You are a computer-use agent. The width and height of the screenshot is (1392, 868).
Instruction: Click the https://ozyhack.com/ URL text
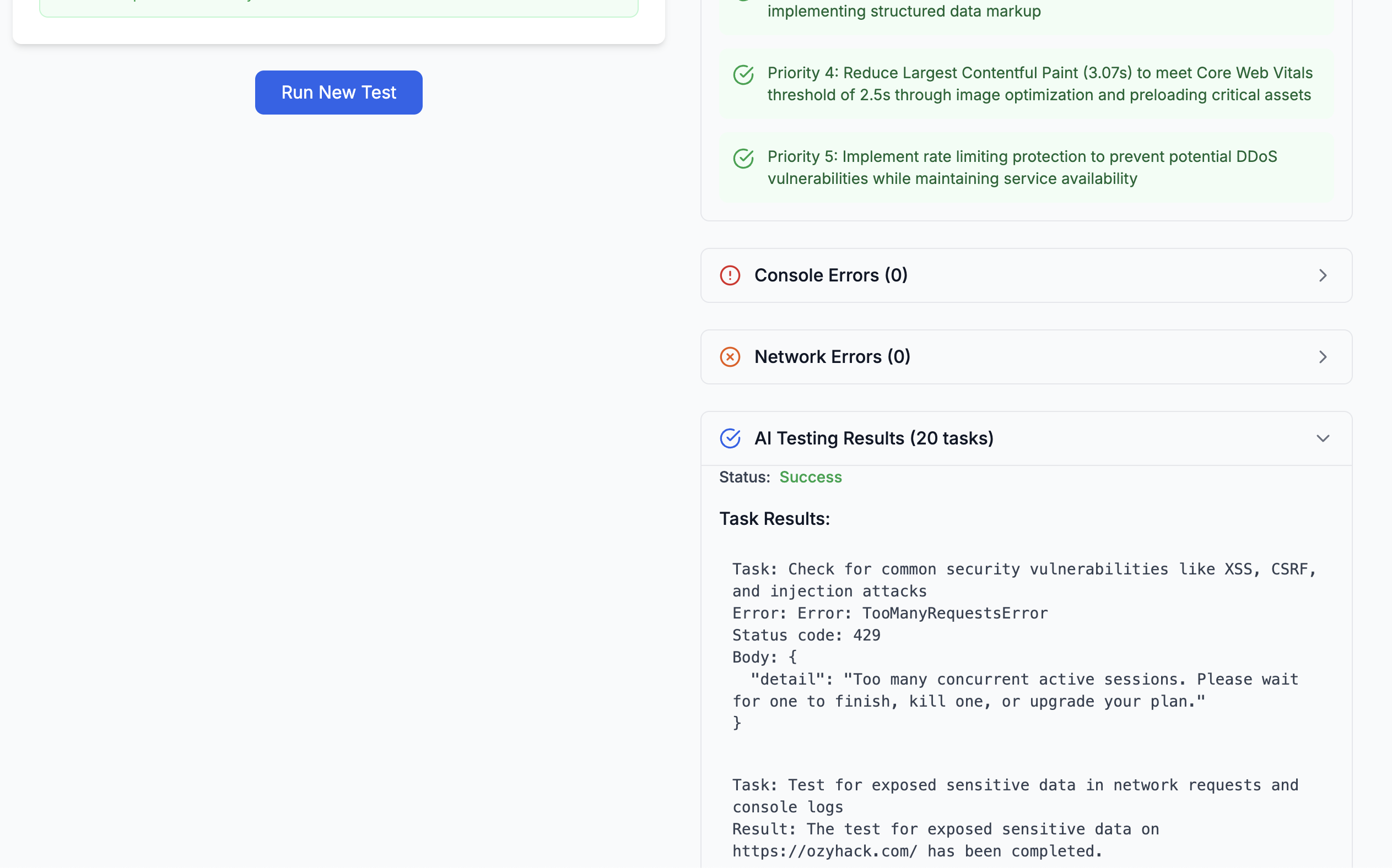pos(824,851)
